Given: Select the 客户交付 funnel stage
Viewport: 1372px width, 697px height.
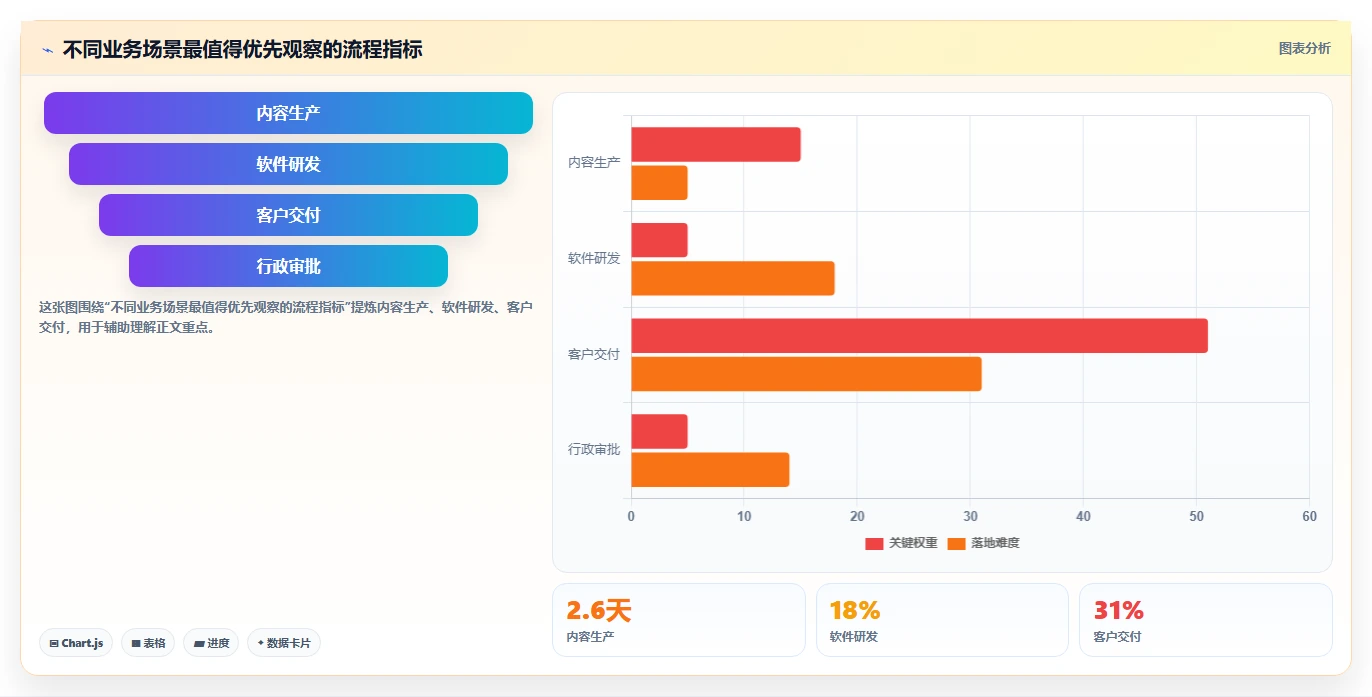Looking at the screenshot, I should (x=288, y=215).
